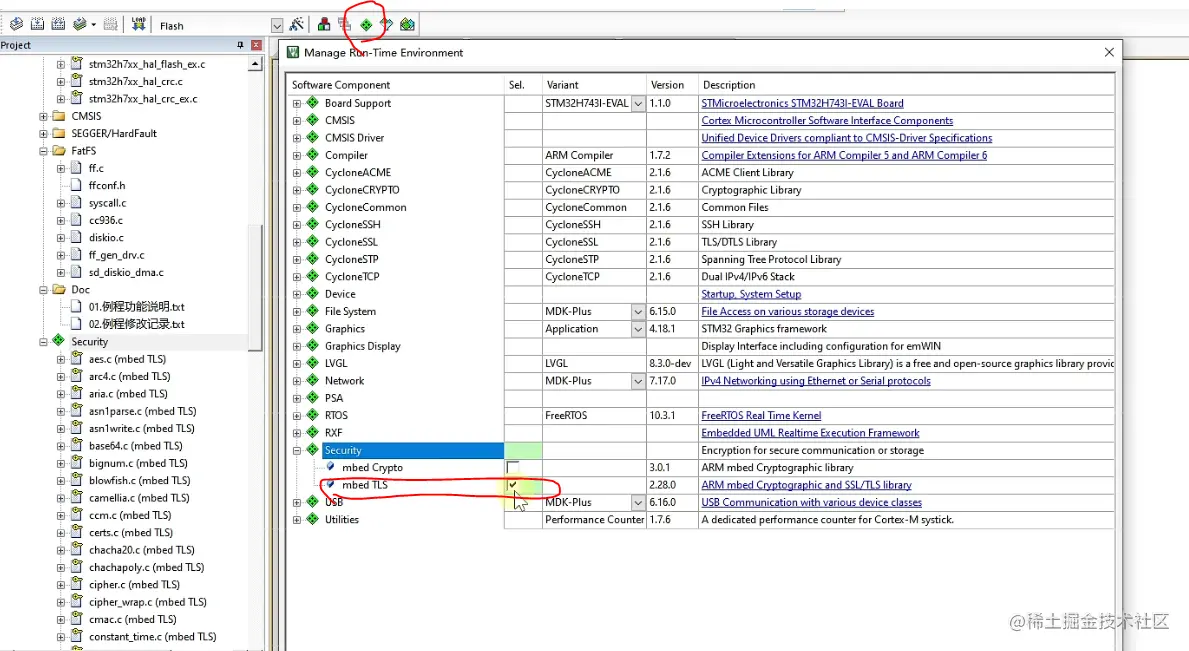Open Cortex Microcontroller Software Interface Components link
1189x651 pixels.
827,120
